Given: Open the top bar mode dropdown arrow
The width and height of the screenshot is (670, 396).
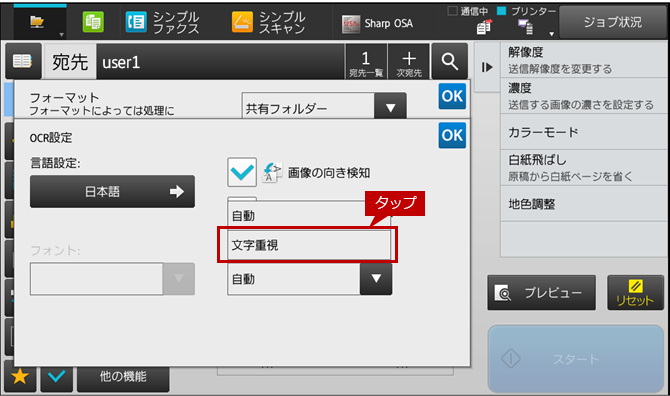Looking at the screenshot, I should coord(62,35).
